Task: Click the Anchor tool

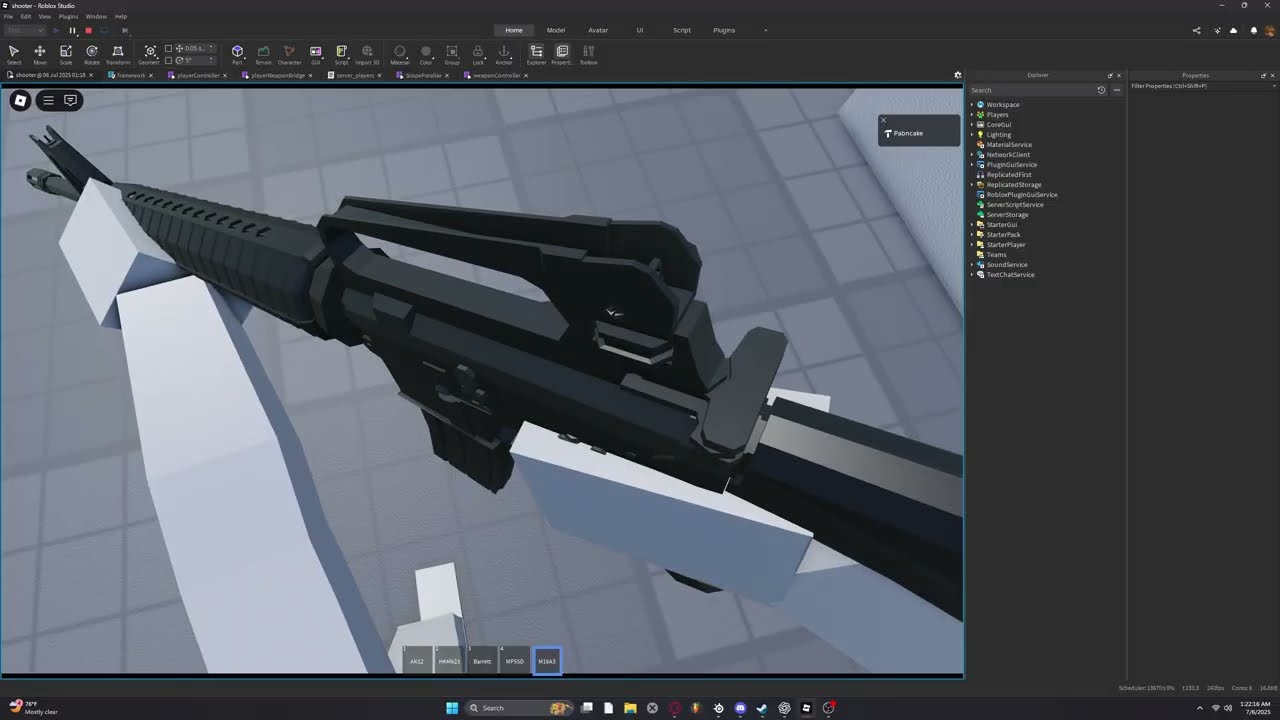Action: (504, 54)
